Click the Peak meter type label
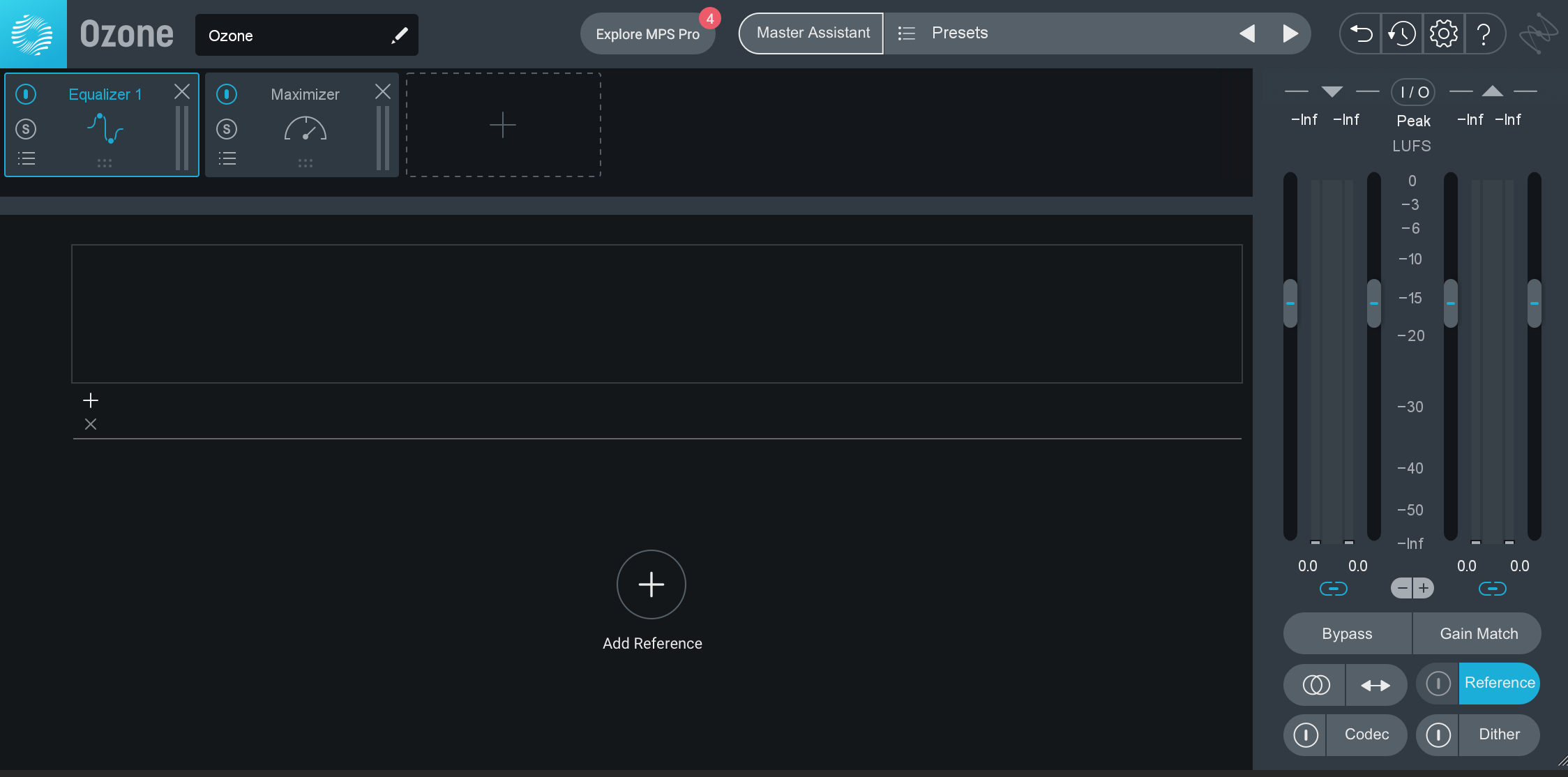This screenshot has width=1568, height=777. tap(1413, 121)
